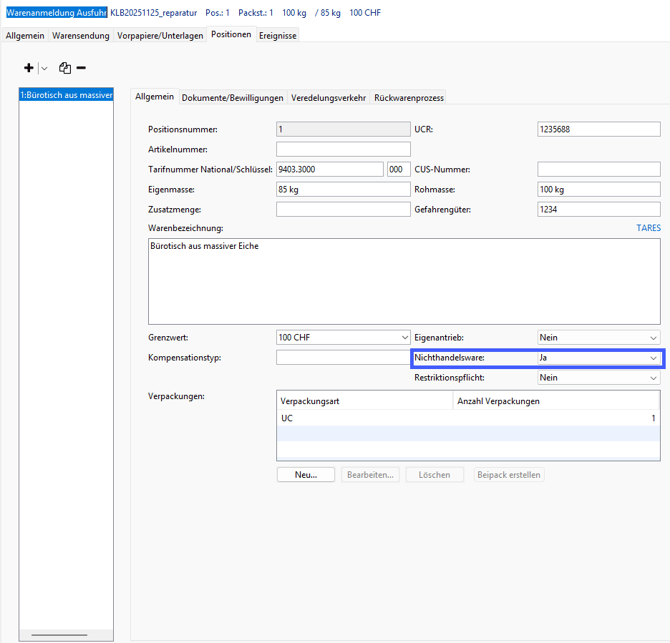Viewport: 670px width, 643px height.
Task: Click into the Warenbezeichnung text area
Action: [x=404, y=280]
